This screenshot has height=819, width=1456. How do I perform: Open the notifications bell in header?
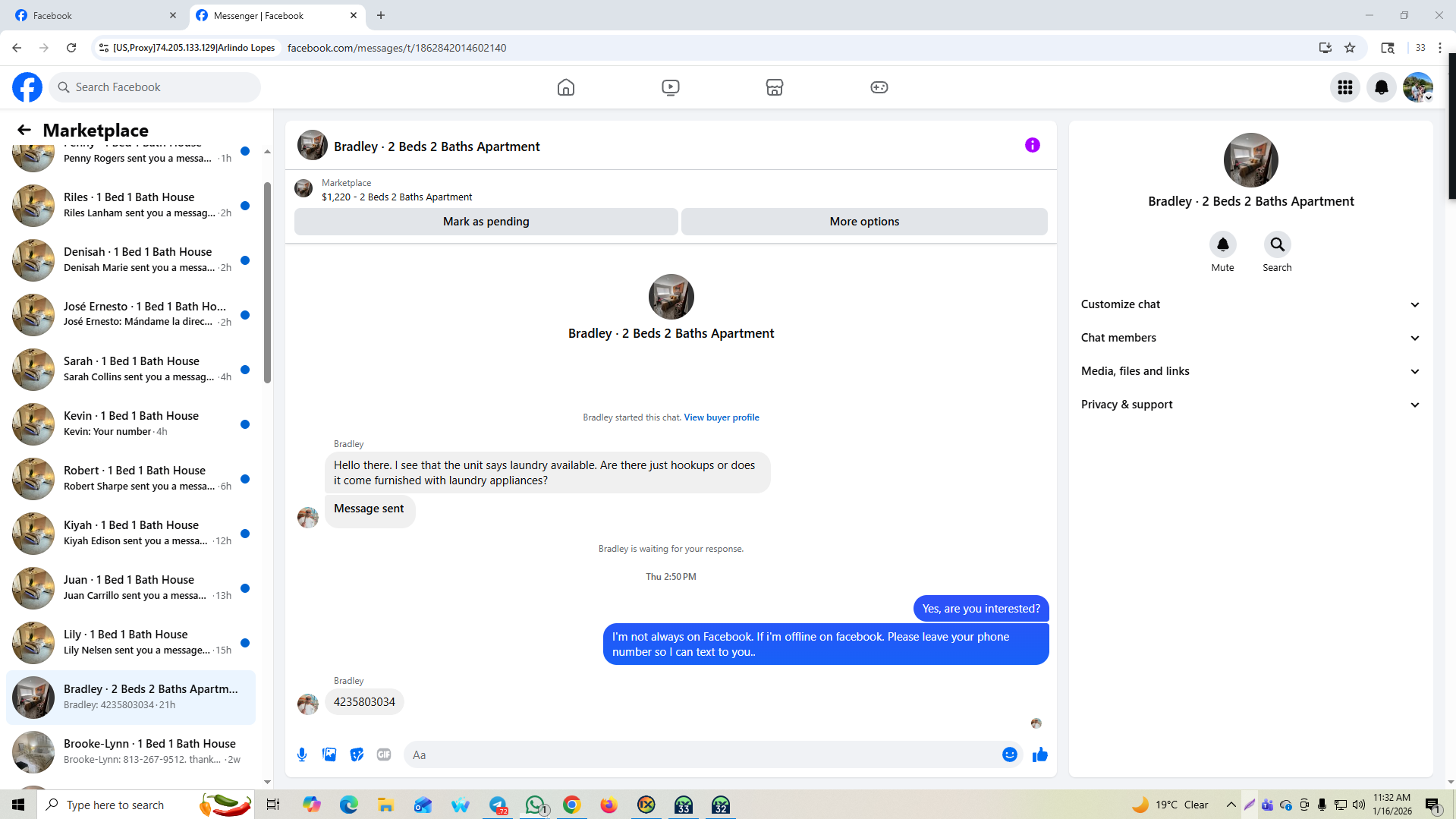click(x=1381, y=87)
